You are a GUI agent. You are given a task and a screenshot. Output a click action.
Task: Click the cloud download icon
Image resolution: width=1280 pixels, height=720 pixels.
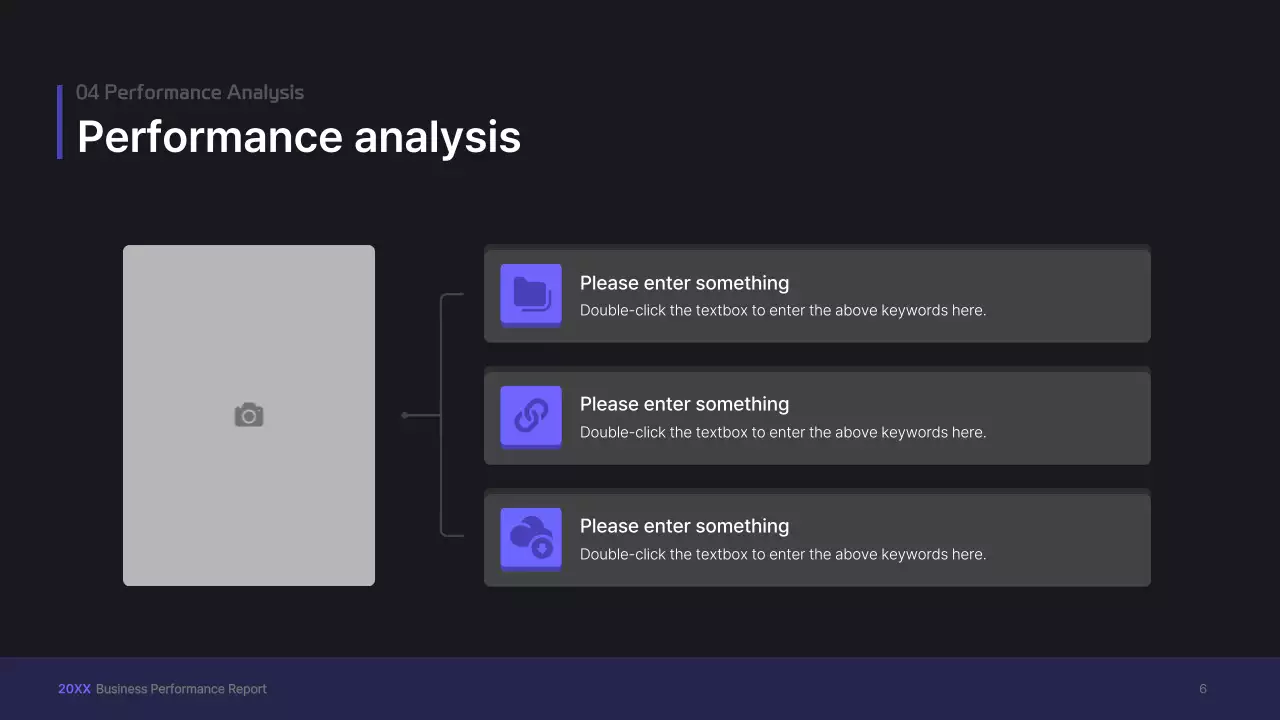click(x=531, y=538)
